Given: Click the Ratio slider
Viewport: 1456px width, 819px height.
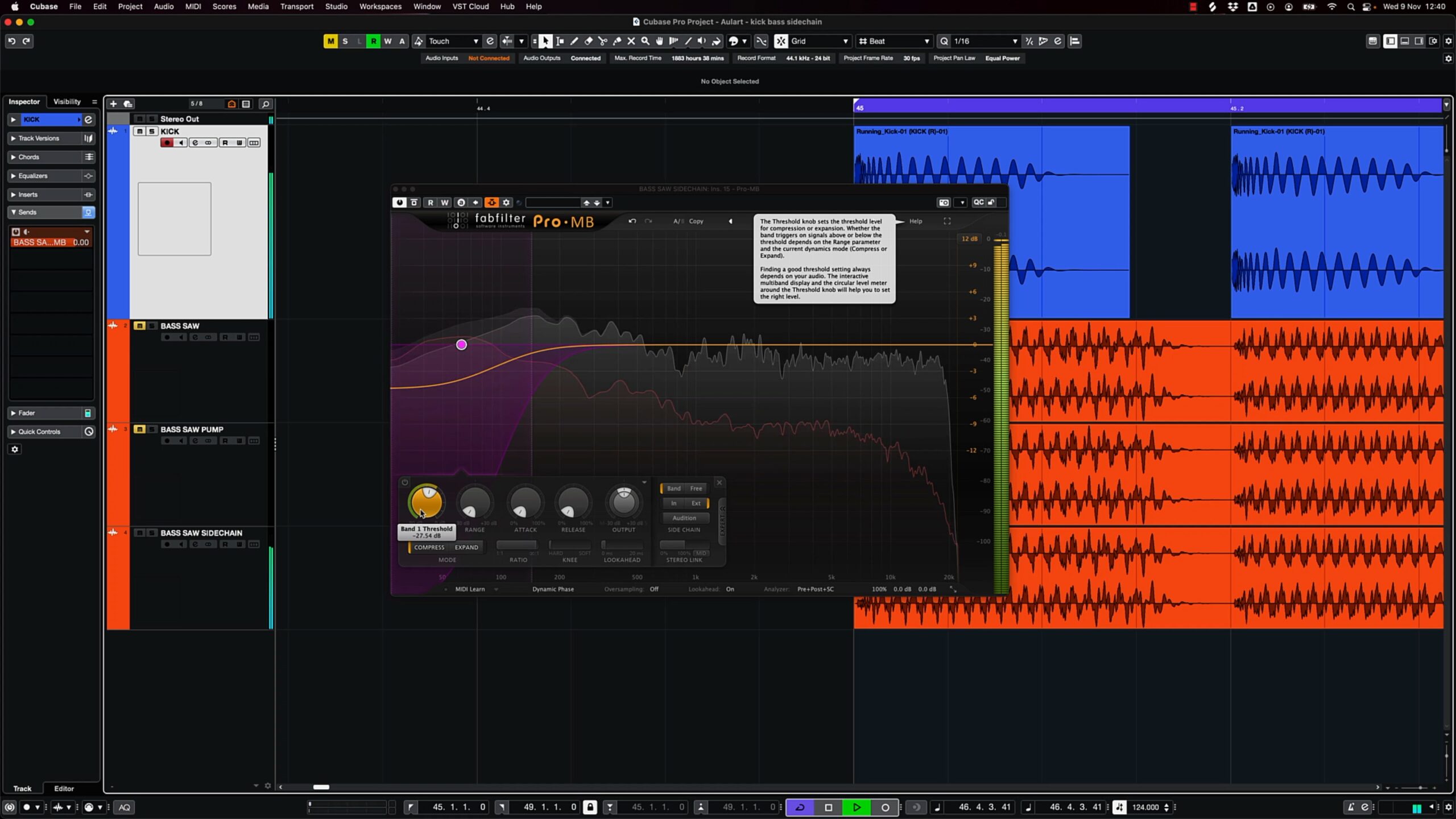Looking at the screenshot, I should coord(518,545).
